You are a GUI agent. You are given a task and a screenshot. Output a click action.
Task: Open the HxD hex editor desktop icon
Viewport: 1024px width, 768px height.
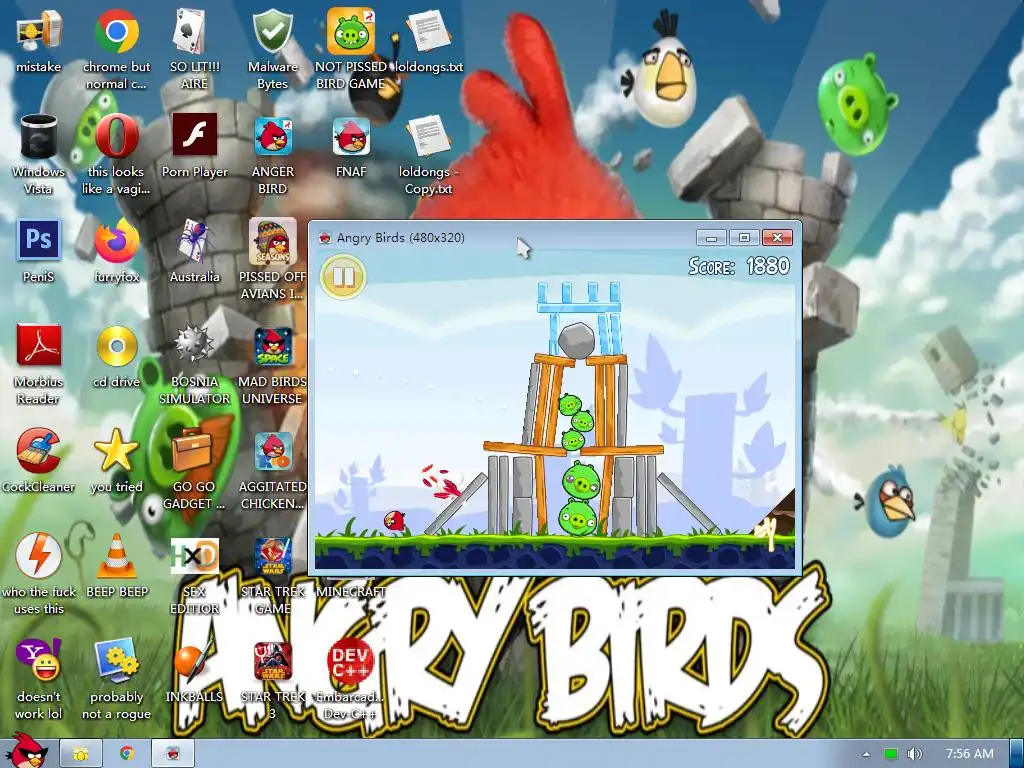click(195, 556)
